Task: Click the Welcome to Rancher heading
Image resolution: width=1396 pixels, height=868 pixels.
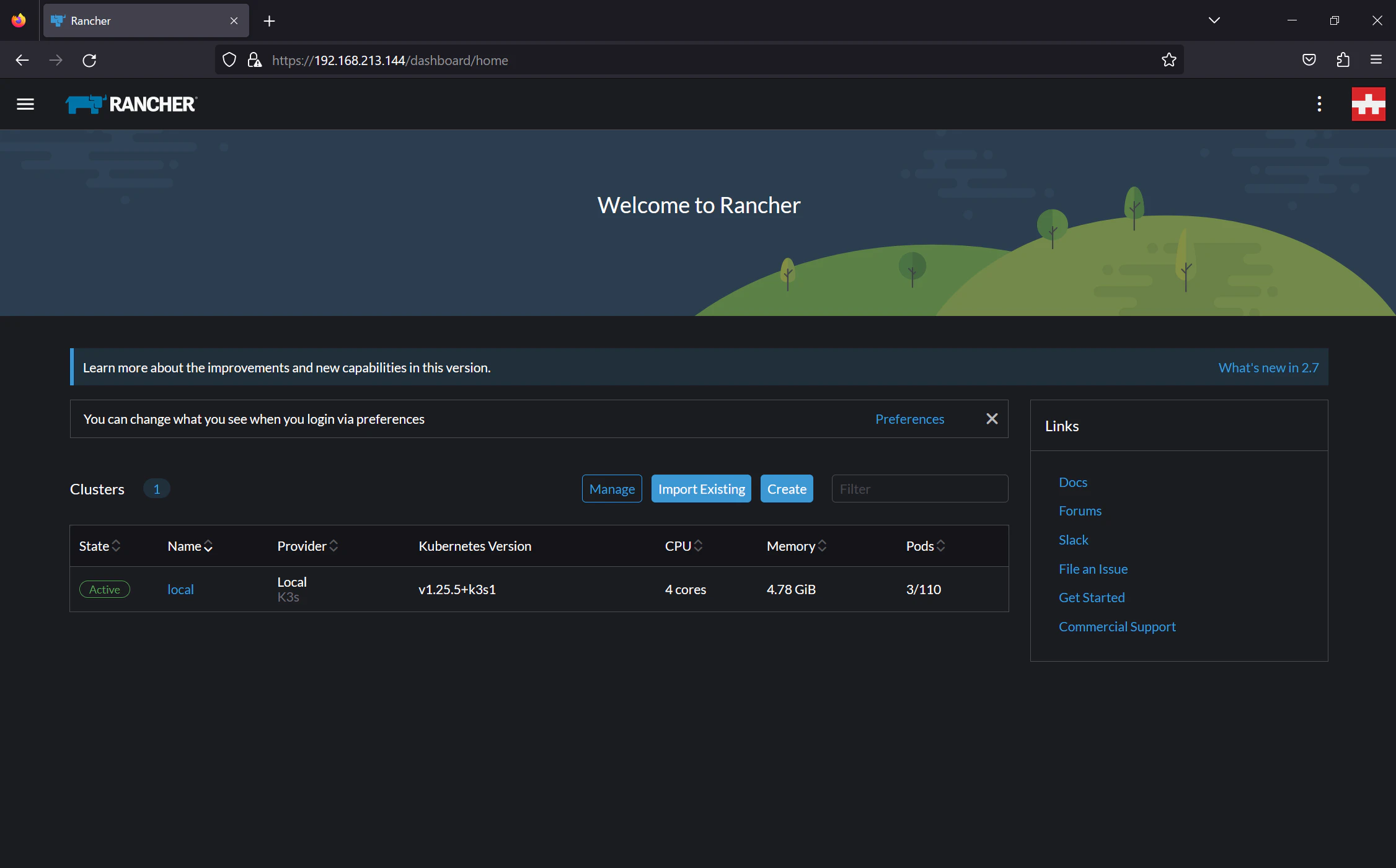Action: pyautogui.click(x=699, y=205)
